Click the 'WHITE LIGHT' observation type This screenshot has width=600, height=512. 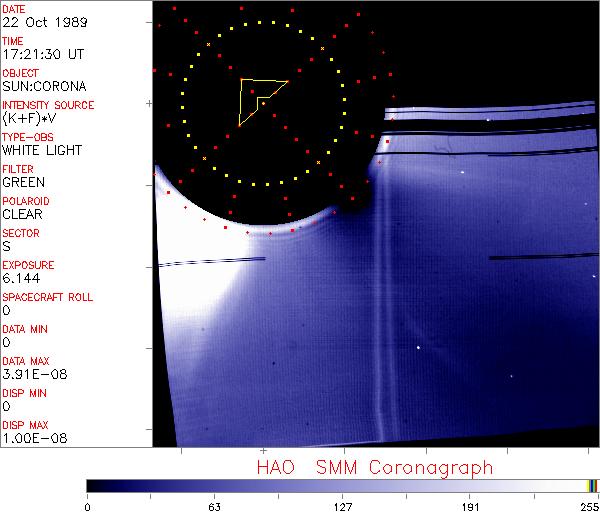(42, 151)
